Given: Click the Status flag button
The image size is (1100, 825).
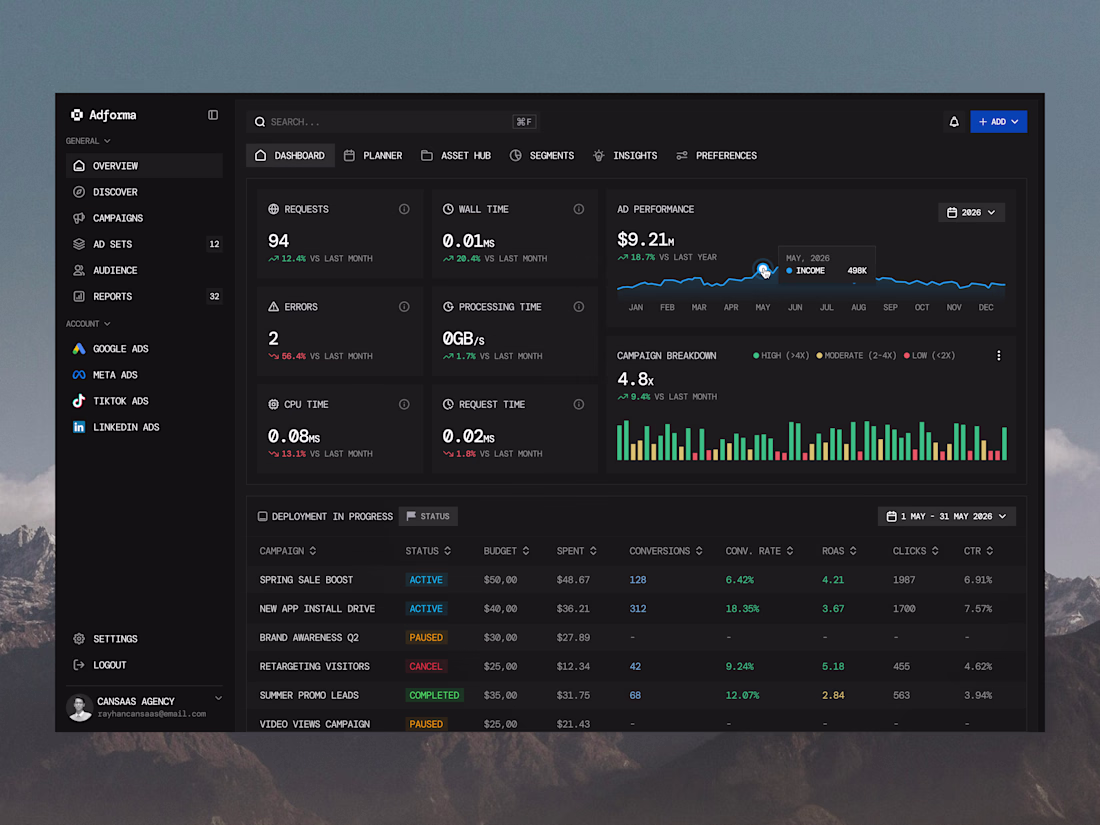Looking at the screenshot, I should [429, 516].
